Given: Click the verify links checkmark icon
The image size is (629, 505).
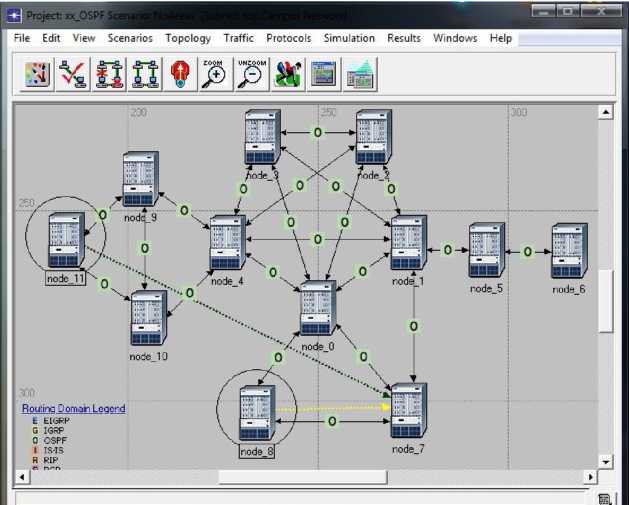Looking at the screenshot, I should (x=73, y=74).
